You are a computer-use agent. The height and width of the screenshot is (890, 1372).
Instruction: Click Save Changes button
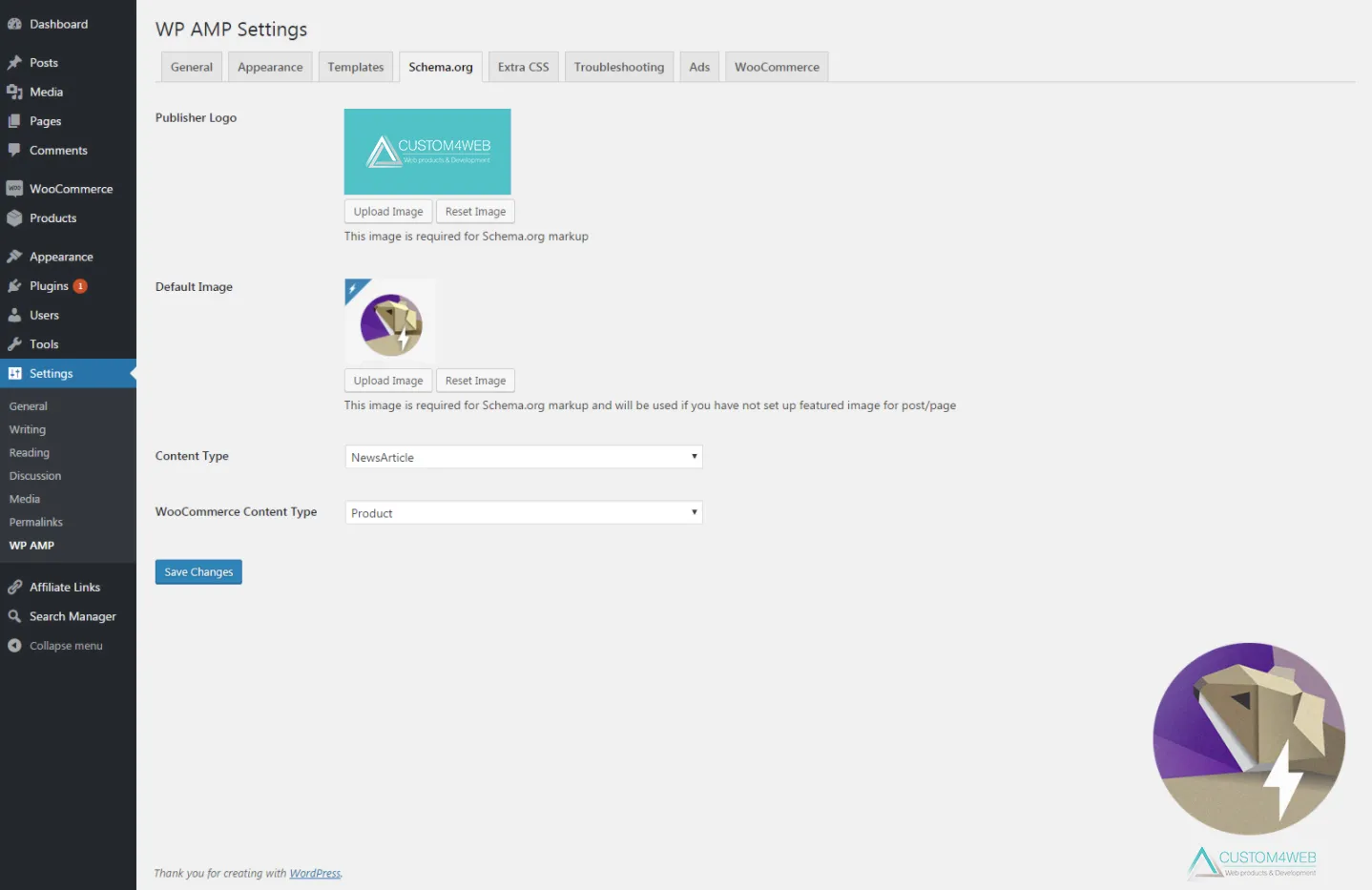[197, 571]
